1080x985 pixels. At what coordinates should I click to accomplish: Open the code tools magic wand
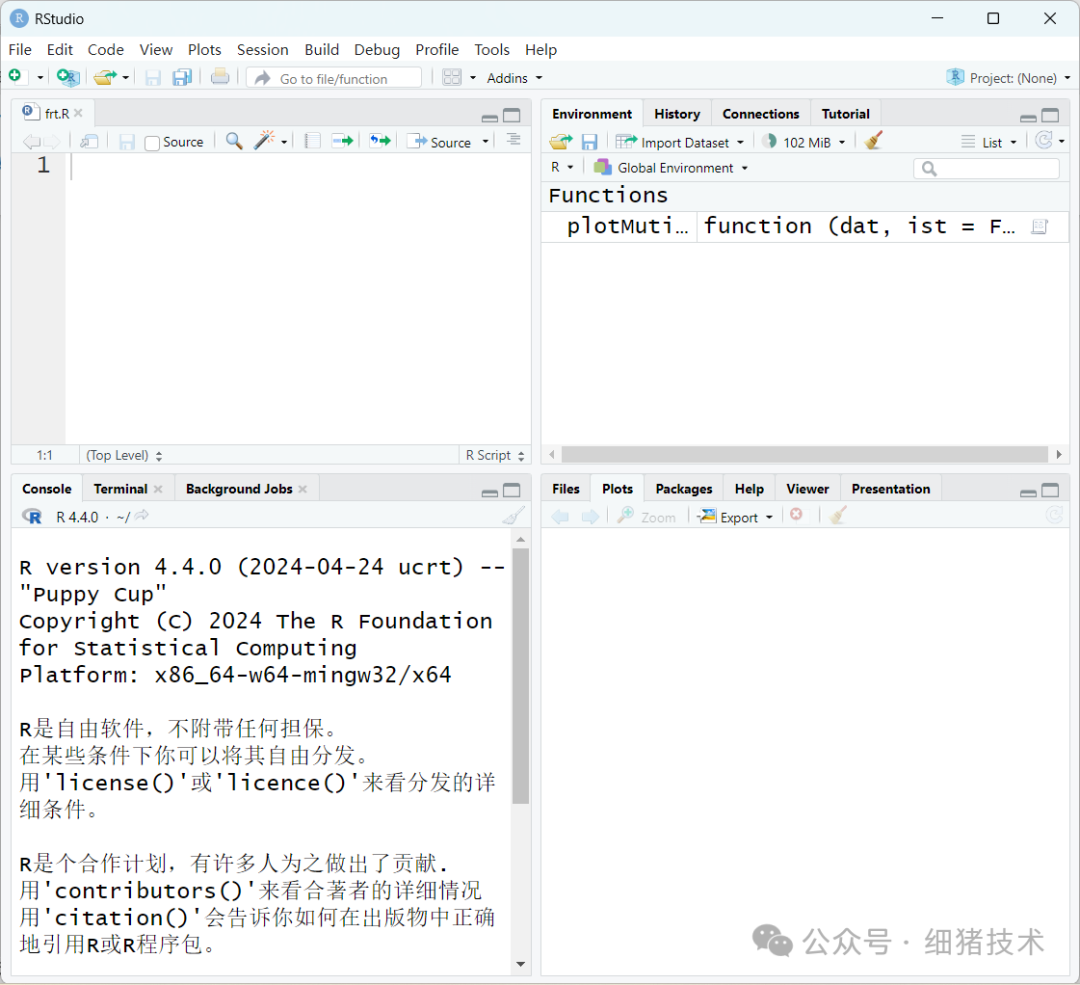[264, 141]
